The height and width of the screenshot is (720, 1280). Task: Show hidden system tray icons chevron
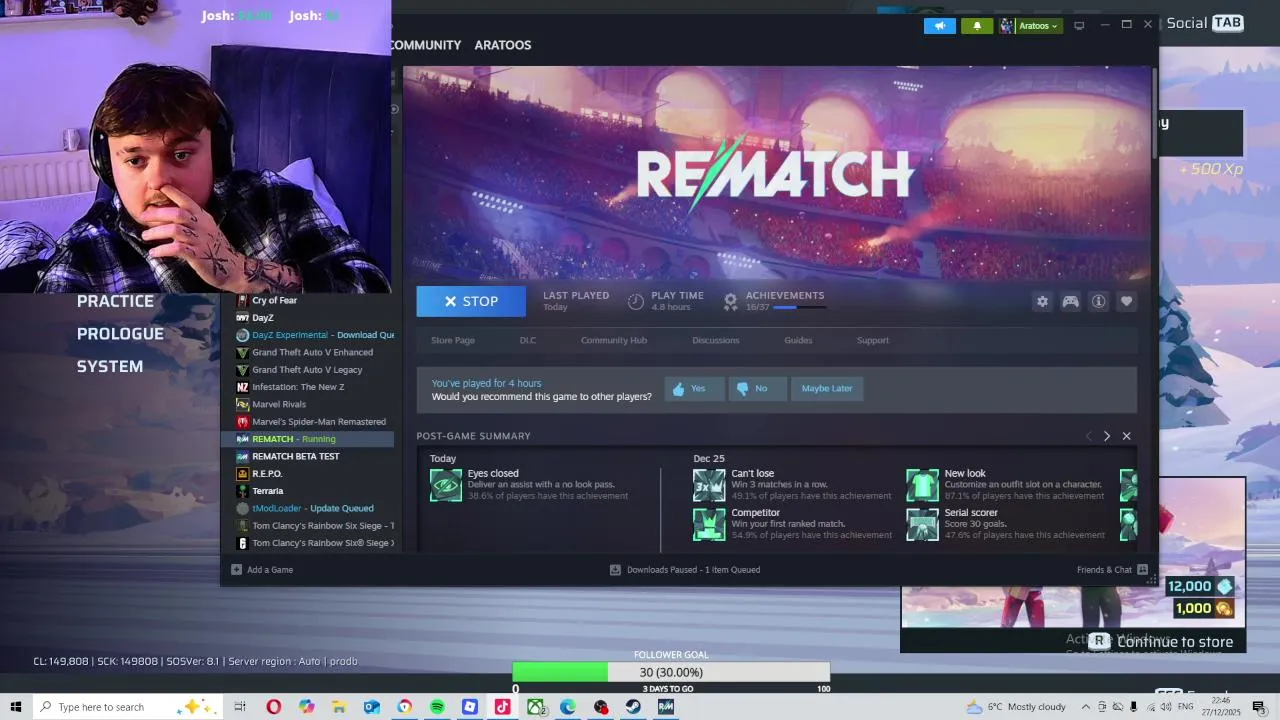tap(1086, 707)
